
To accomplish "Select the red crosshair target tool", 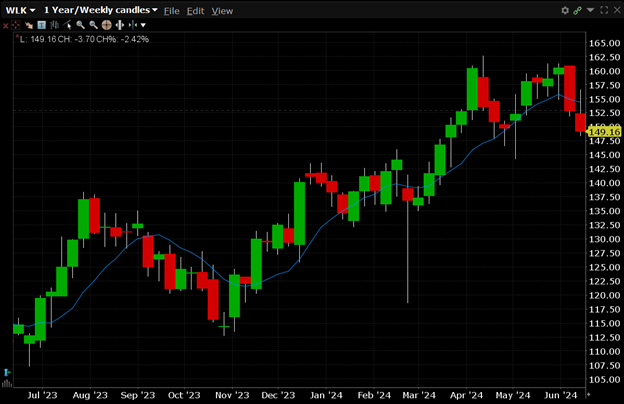I will coord(16,25).
